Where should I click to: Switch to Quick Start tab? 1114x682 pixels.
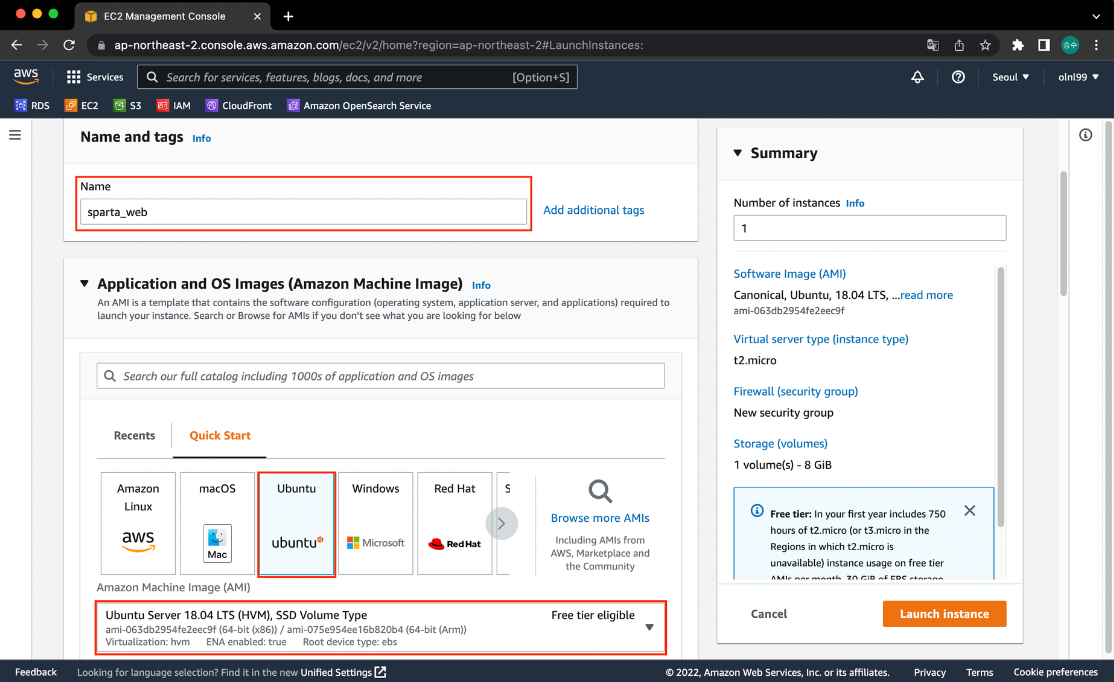pyautogui.click(x=220, y=435)
